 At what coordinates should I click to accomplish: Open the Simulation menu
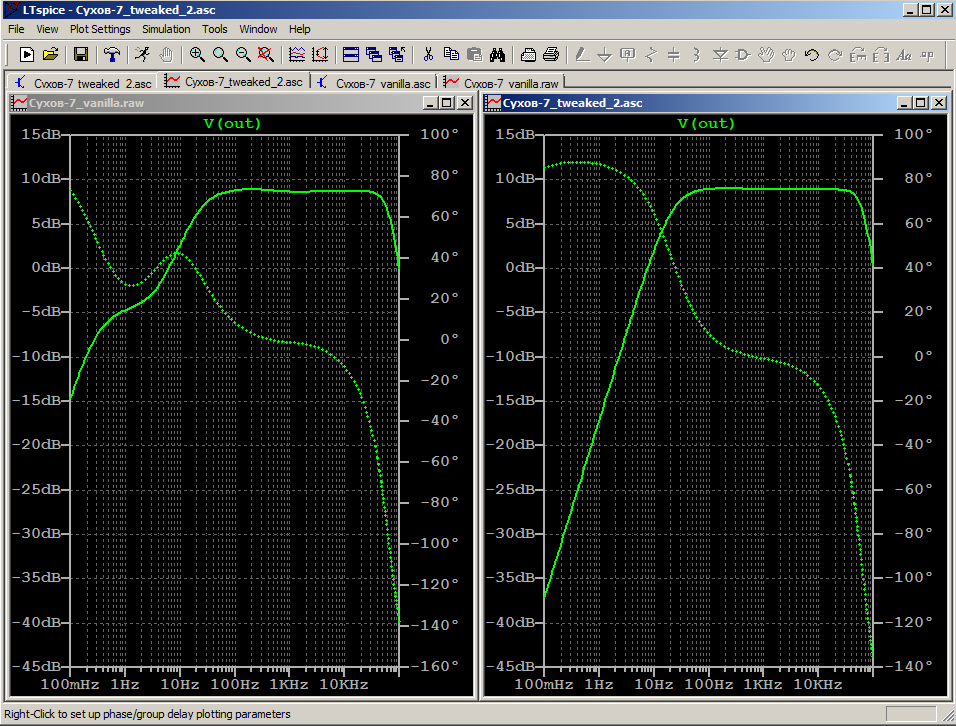click(166, 29)
